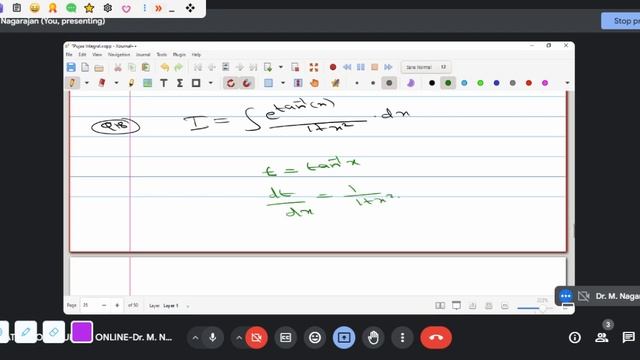Select the Hand tool
Viewport: 640px width, 360px height.
click(314, 83)
